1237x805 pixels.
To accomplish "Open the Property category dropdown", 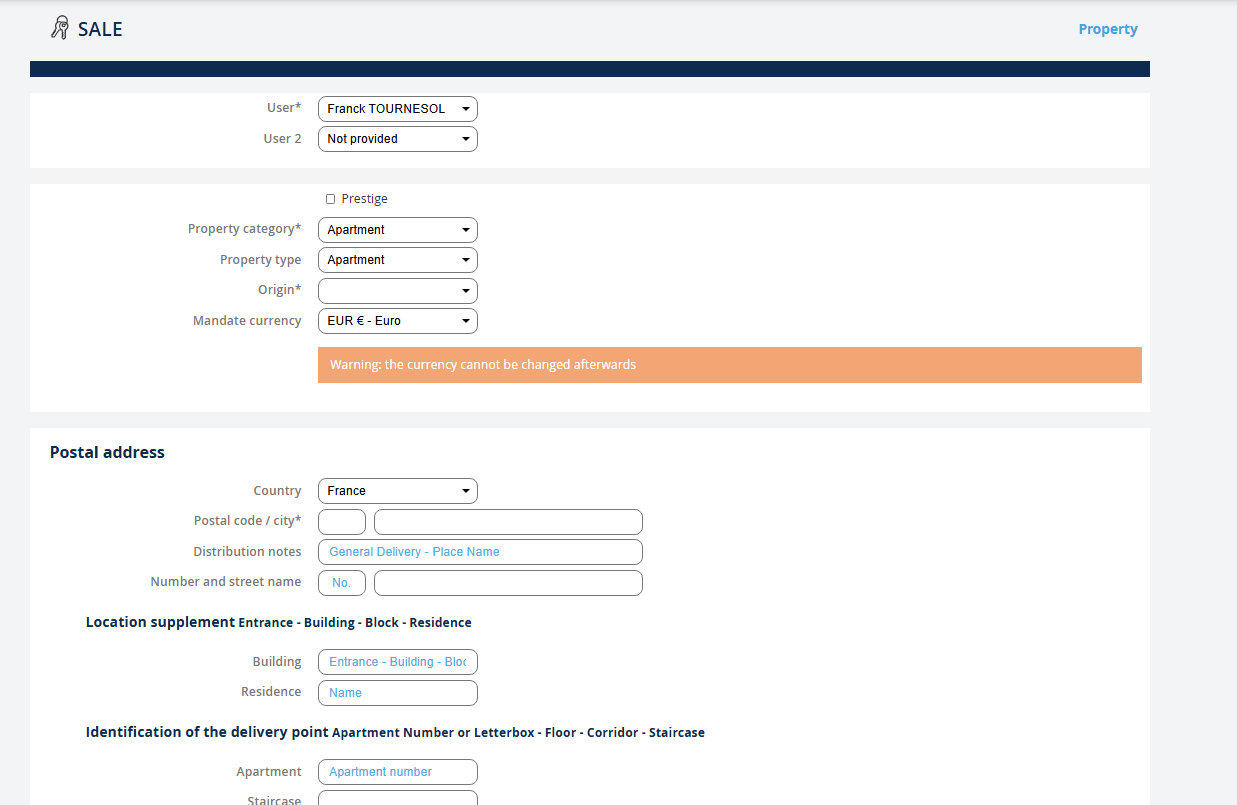I will pyautogui.click(x=397, y=230).
